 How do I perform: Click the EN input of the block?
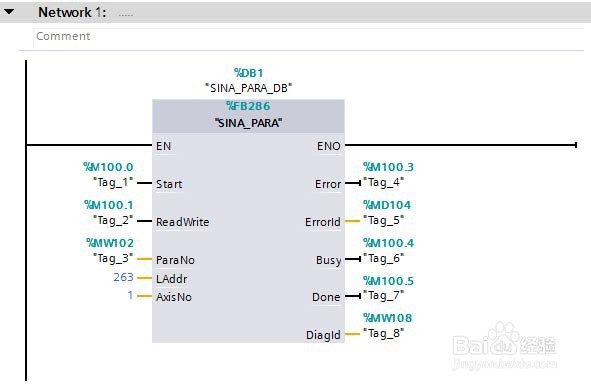[x=163, y=146]
